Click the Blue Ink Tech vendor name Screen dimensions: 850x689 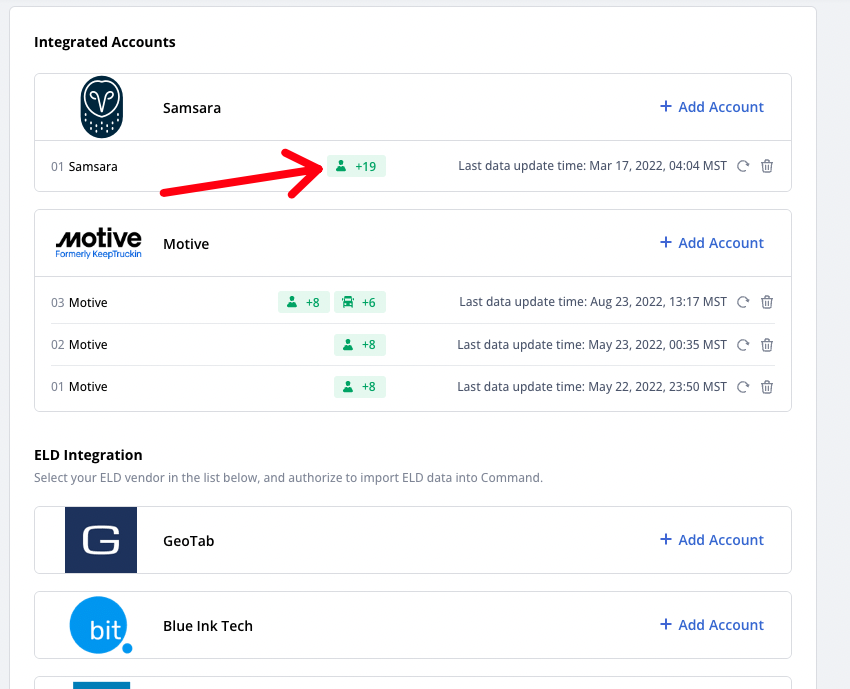pos(208,626)
